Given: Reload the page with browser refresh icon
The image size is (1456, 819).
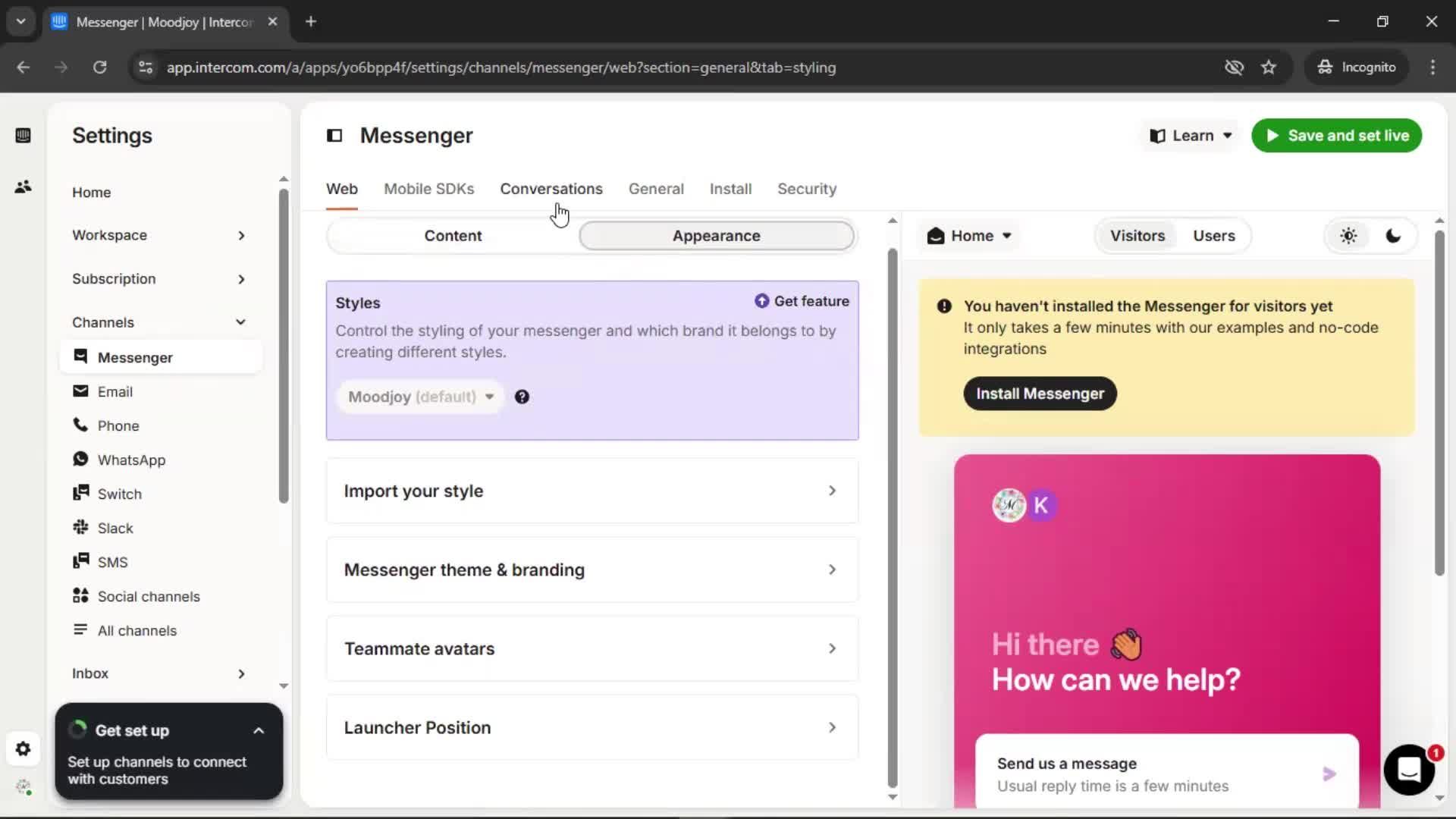Looking at the screenshot, I should [x=99, y=67].
